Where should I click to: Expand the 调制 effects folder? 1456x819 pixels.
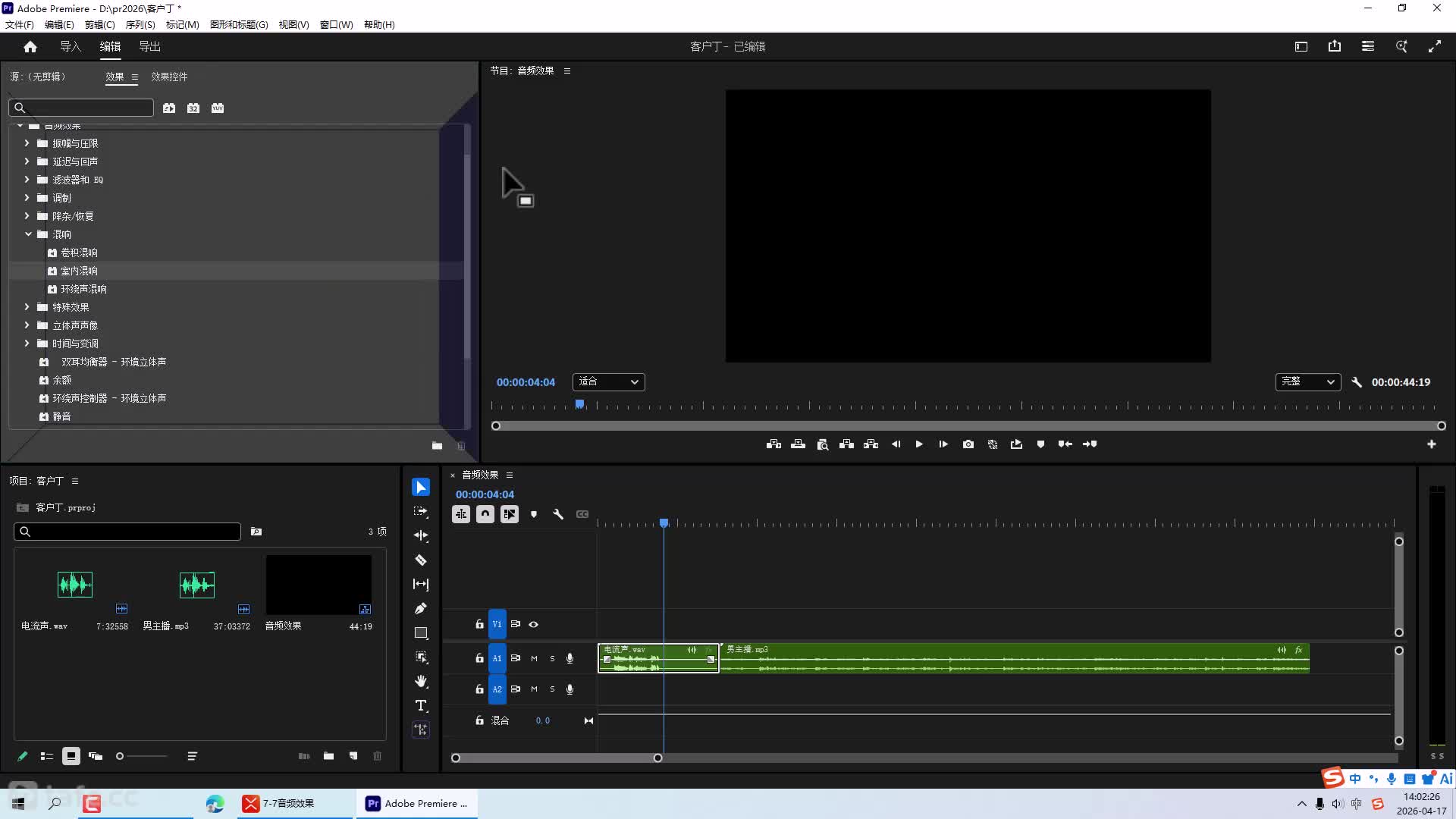[x=27, y=198]
